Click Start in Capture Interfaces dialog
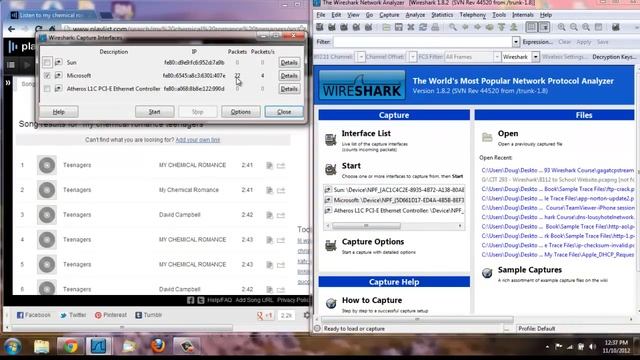The width and height of the screenshot is (640, 360). coord(155,112)
